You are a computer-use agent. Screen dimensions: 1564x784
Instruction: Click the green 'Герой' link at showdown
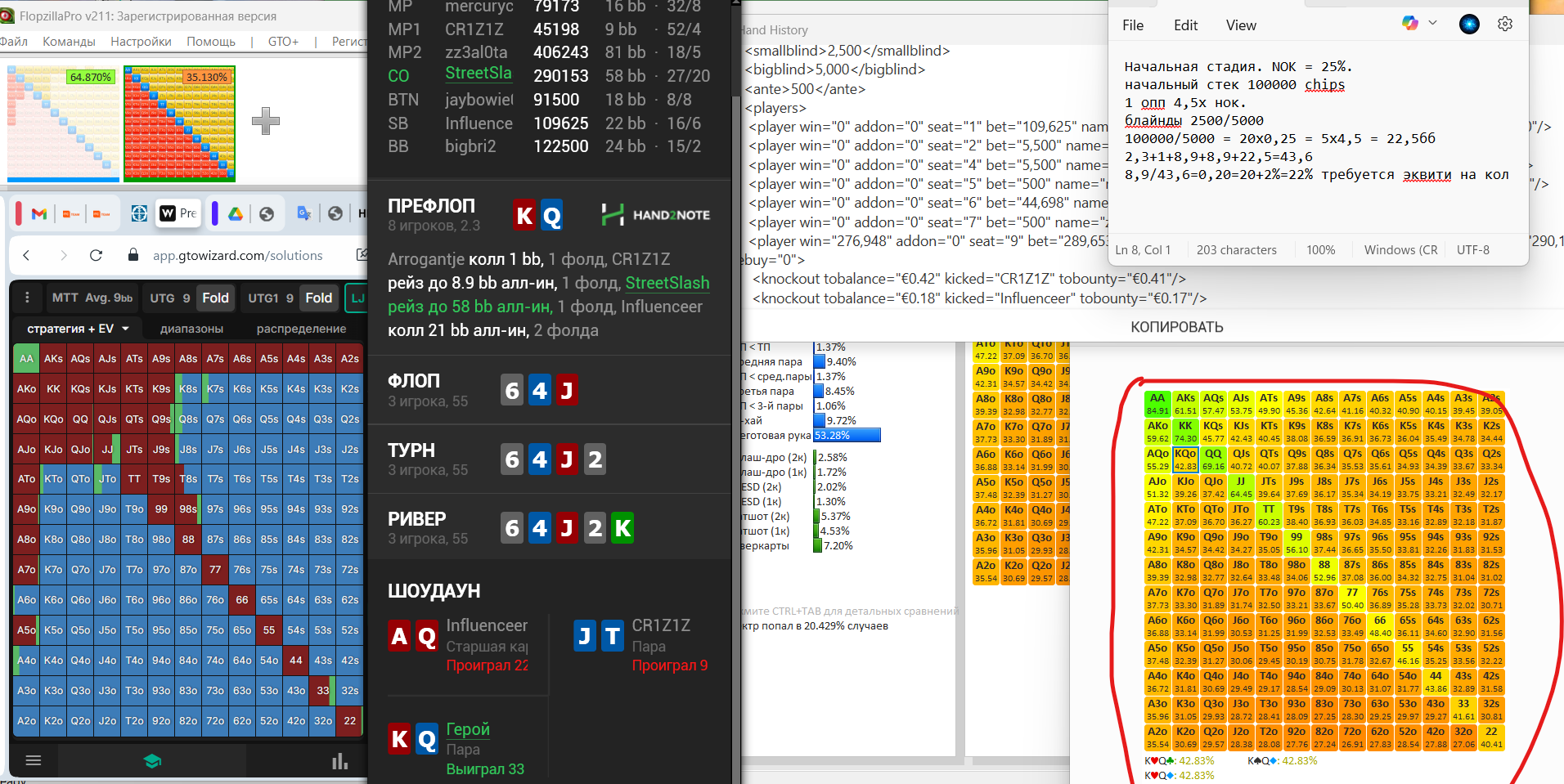pyautogui.click(x=468, y=729)
